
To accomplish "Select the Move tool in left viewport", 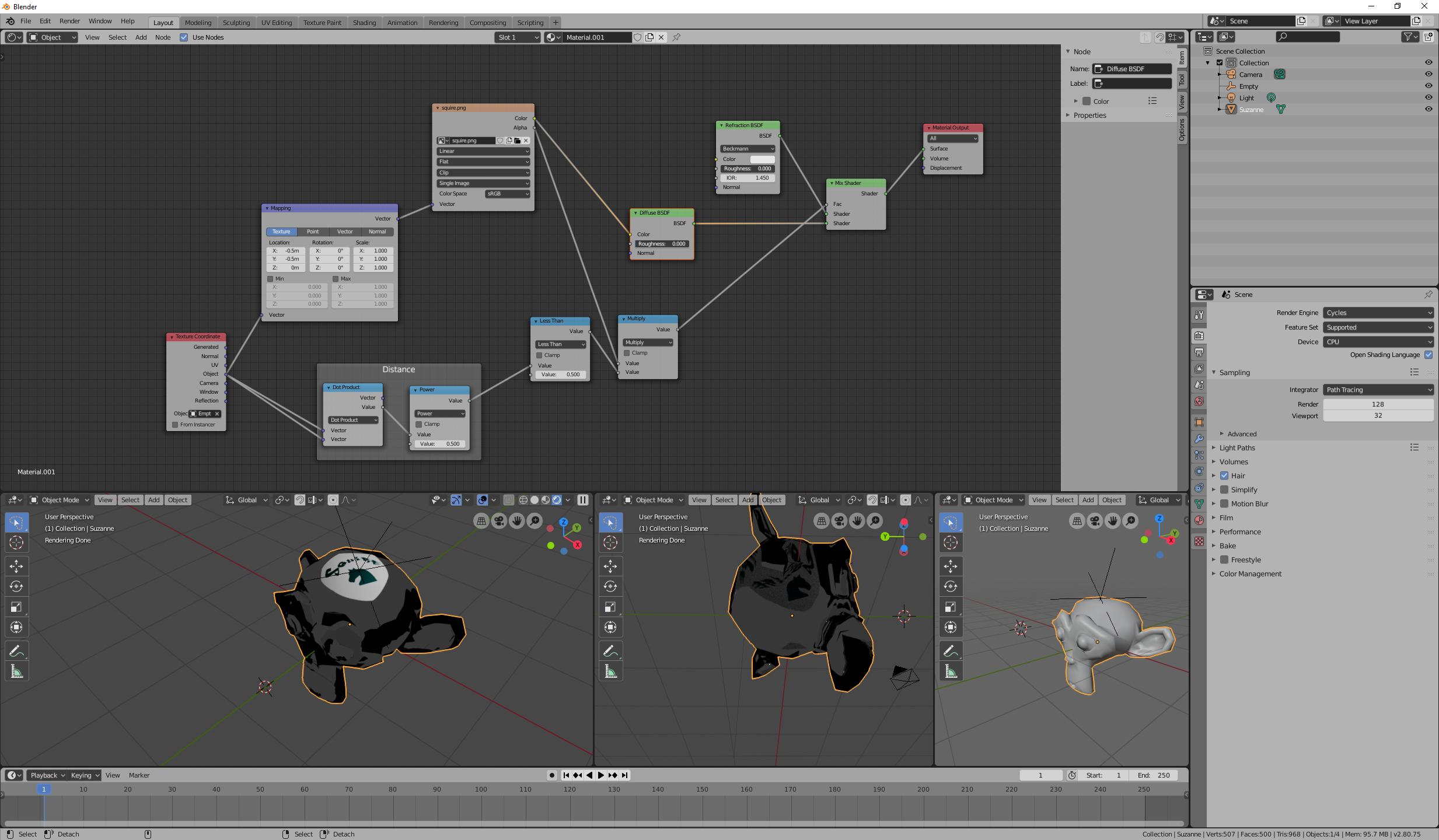I will 16,566.
